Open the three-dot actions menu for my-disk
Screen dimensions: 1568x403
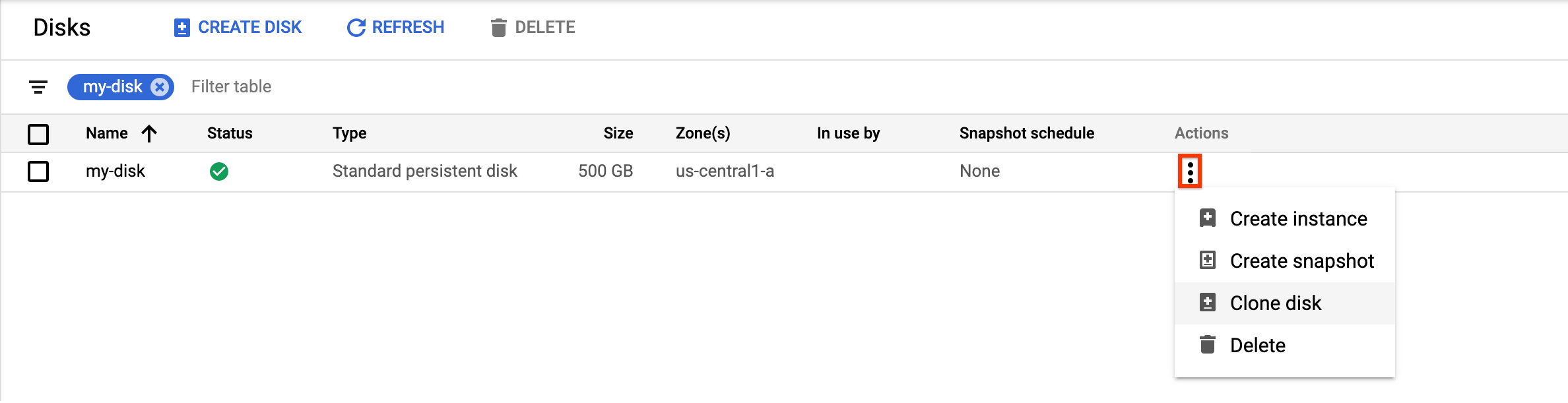click(x=1190, y=171)
